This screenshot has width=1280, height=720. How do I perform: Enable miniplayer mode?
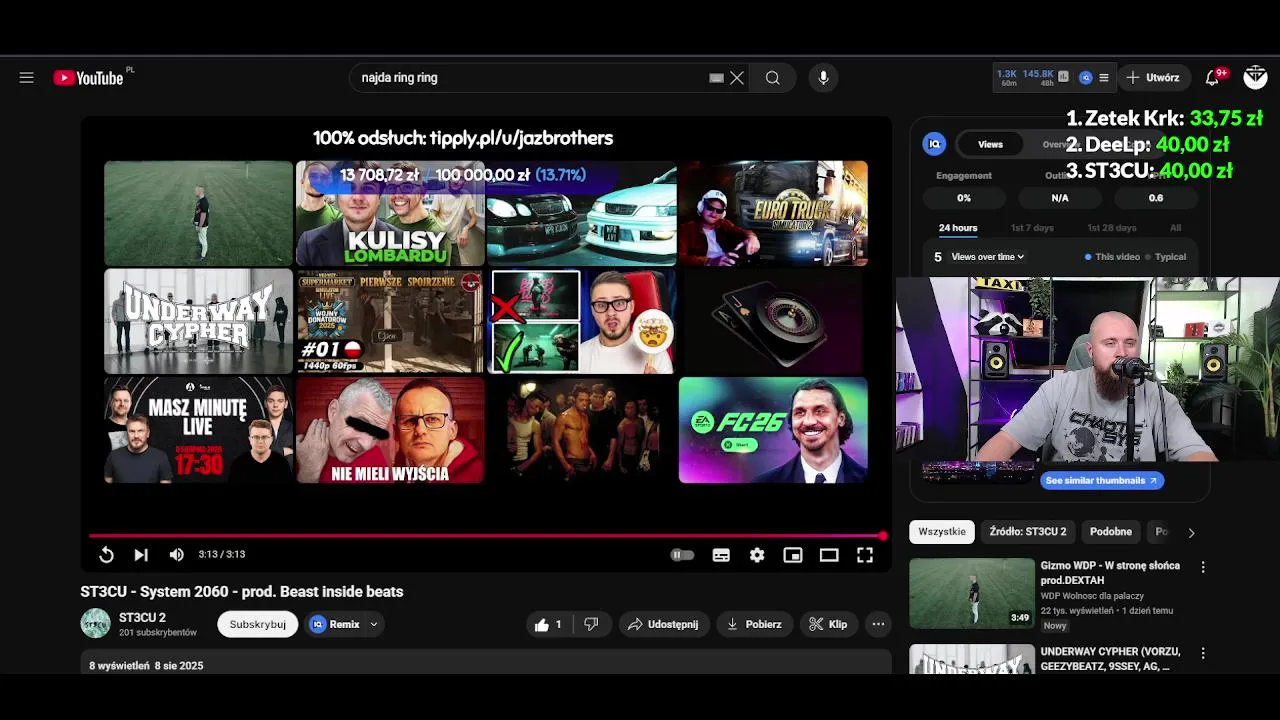(793, 555)
